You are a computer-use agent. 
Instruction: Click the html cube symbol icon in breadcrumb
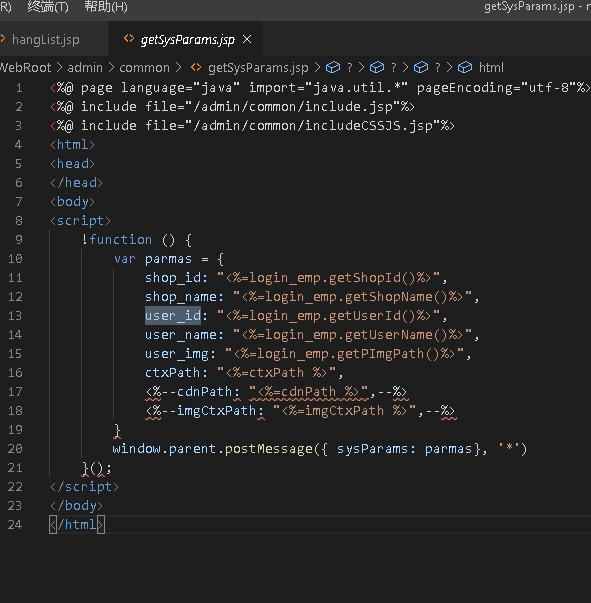[x=465, y=67]
